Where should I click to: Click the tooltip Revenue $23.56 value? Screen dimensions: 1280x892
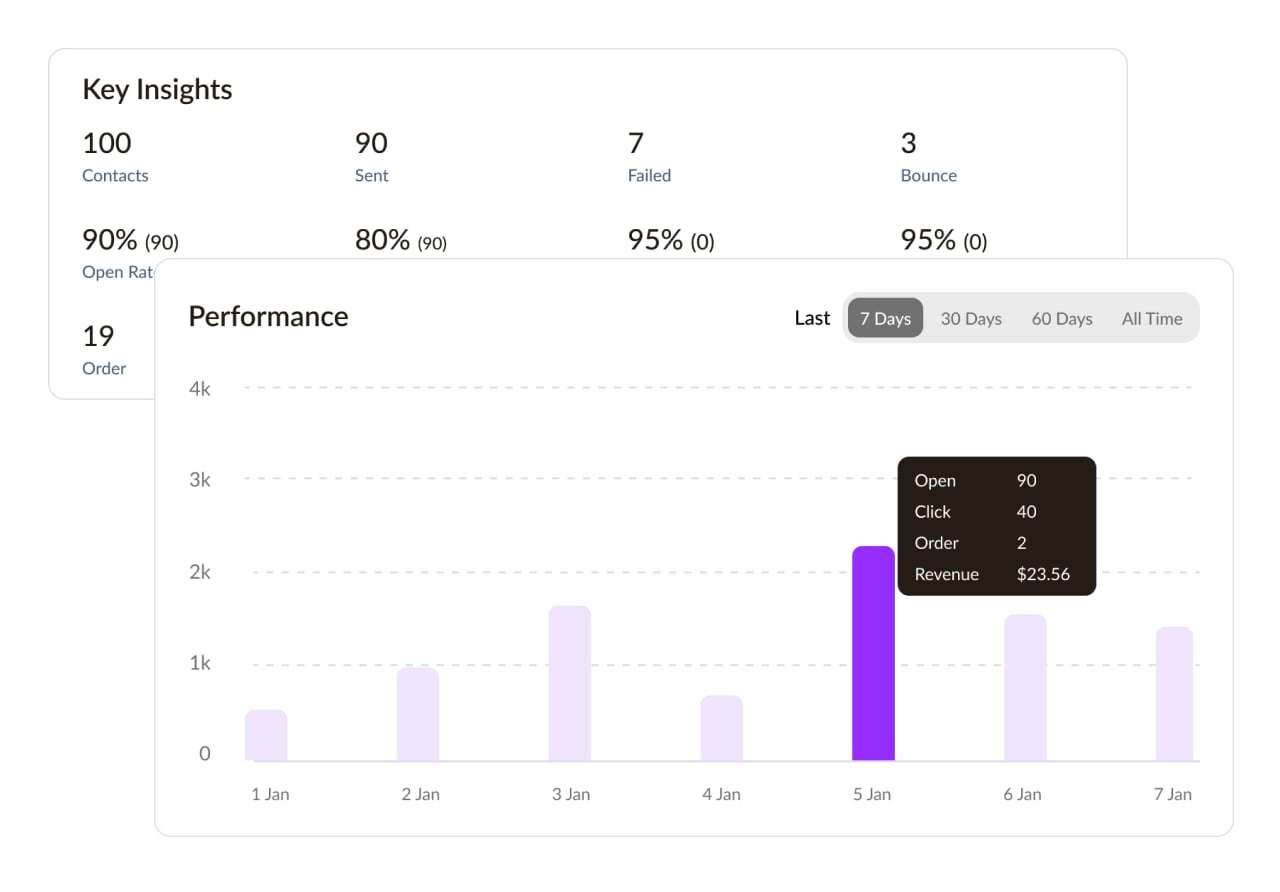[1043, 574]
